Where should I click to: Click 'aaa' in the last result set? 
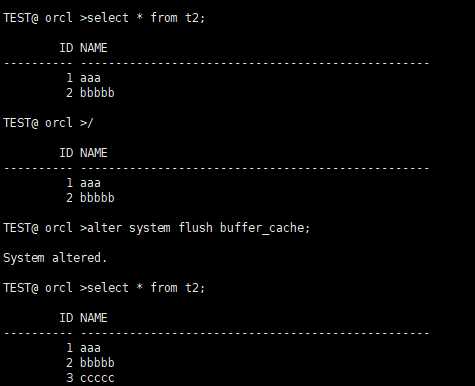click(x=90, y=348)
